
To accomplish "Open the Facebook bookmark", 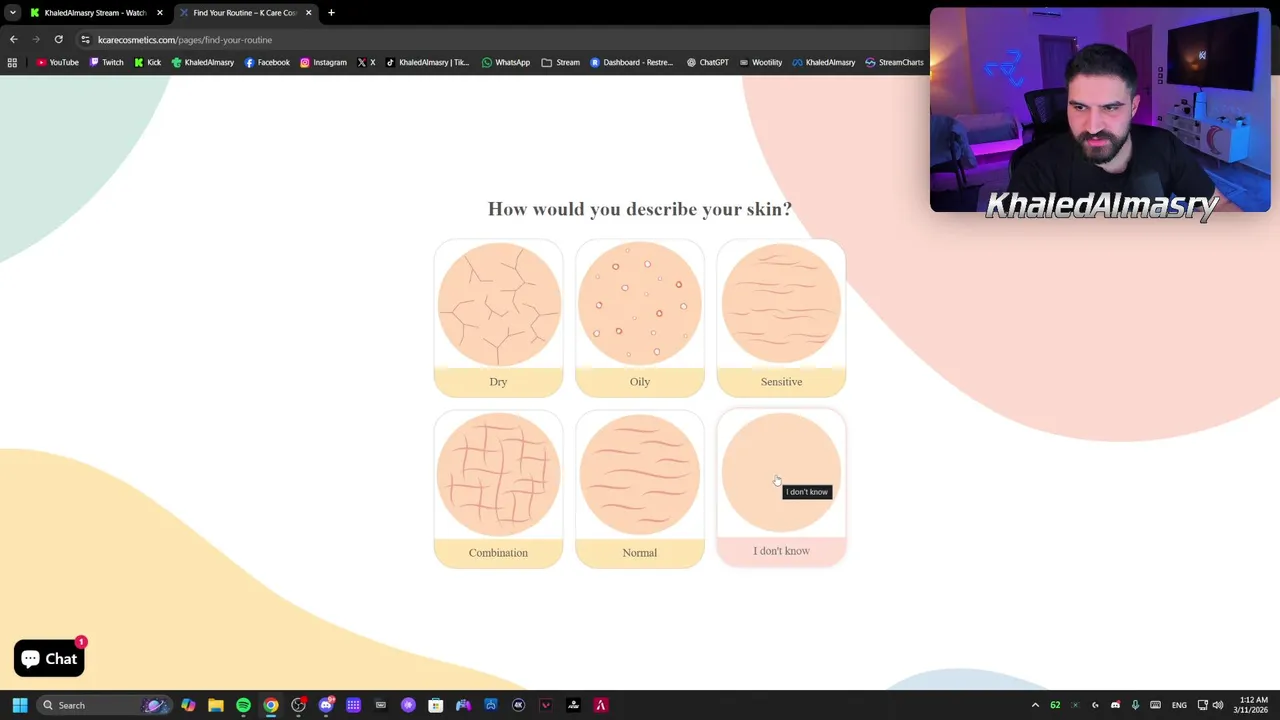I will 267,62.
